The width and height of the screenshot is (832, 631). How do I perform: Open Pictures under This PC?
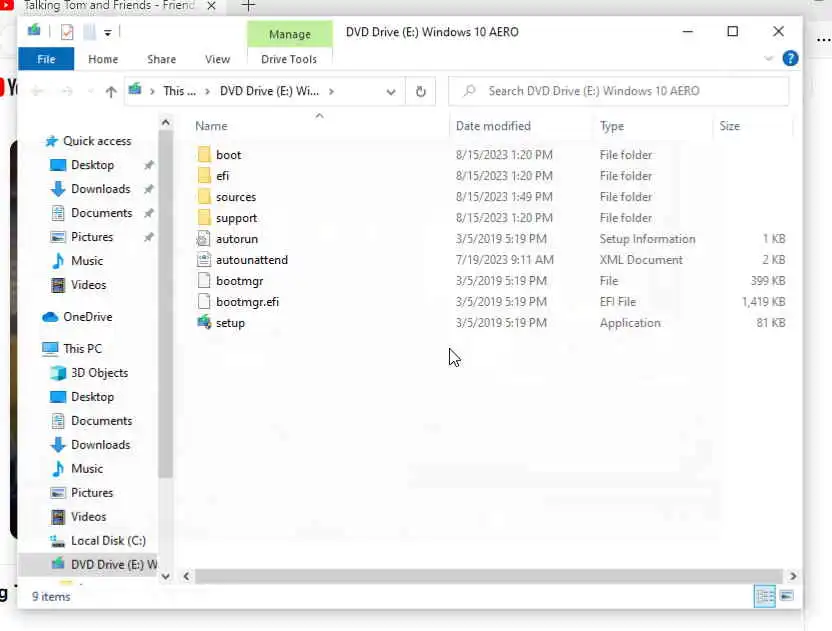(x=92, y=492)
